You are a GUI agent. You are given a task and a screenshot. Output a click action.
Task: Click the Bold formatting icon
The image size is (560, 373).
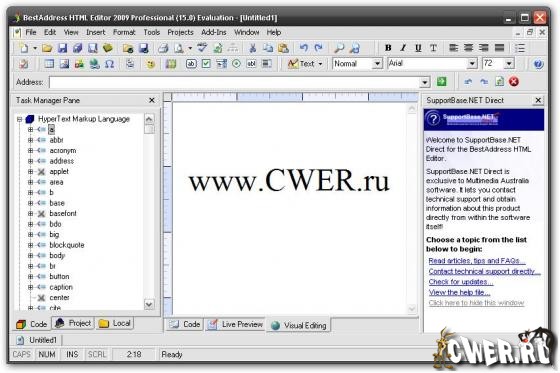click(x=388, y=48)
